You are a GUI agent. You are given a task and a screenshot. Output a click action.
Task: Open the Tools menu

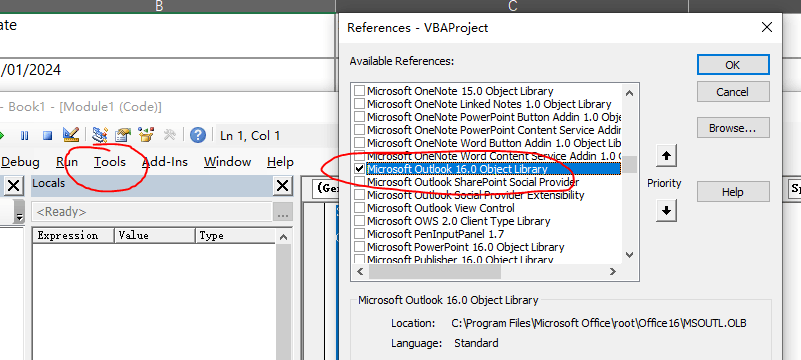click(110, 162)
